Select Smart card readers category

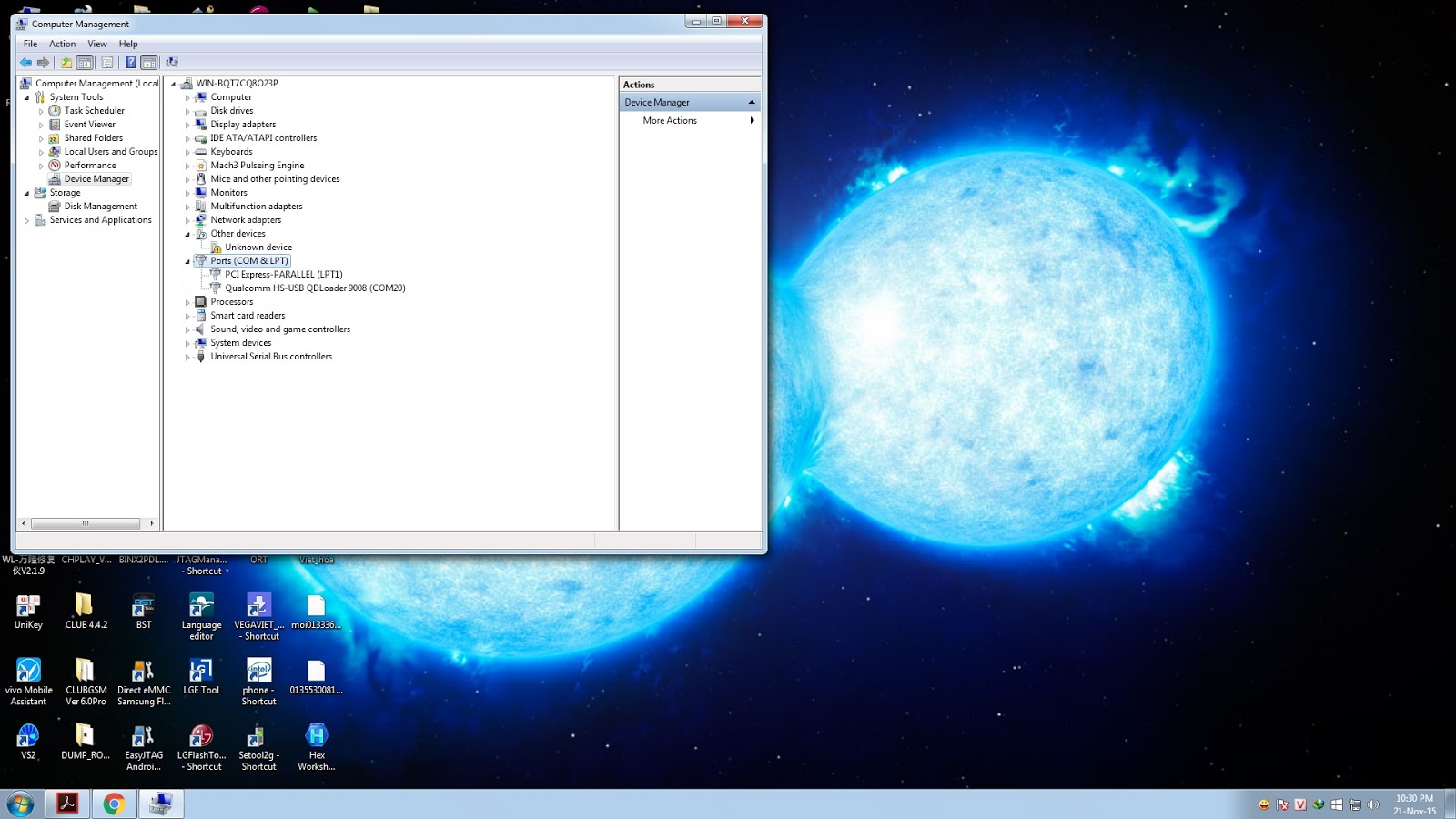248,316
